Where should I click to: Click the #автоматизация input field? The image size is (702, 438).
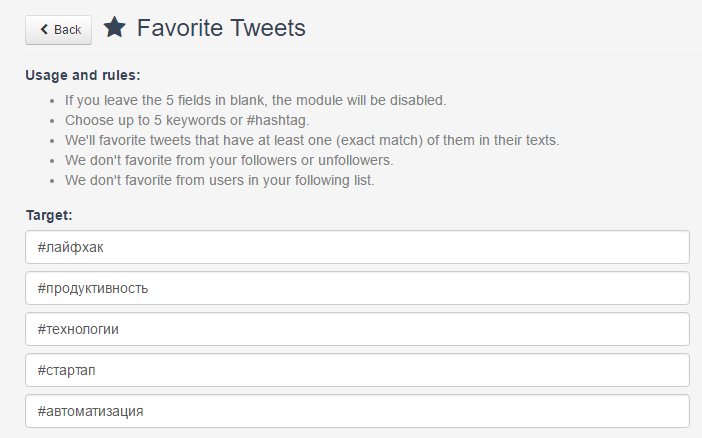click(x=357, y=411)
